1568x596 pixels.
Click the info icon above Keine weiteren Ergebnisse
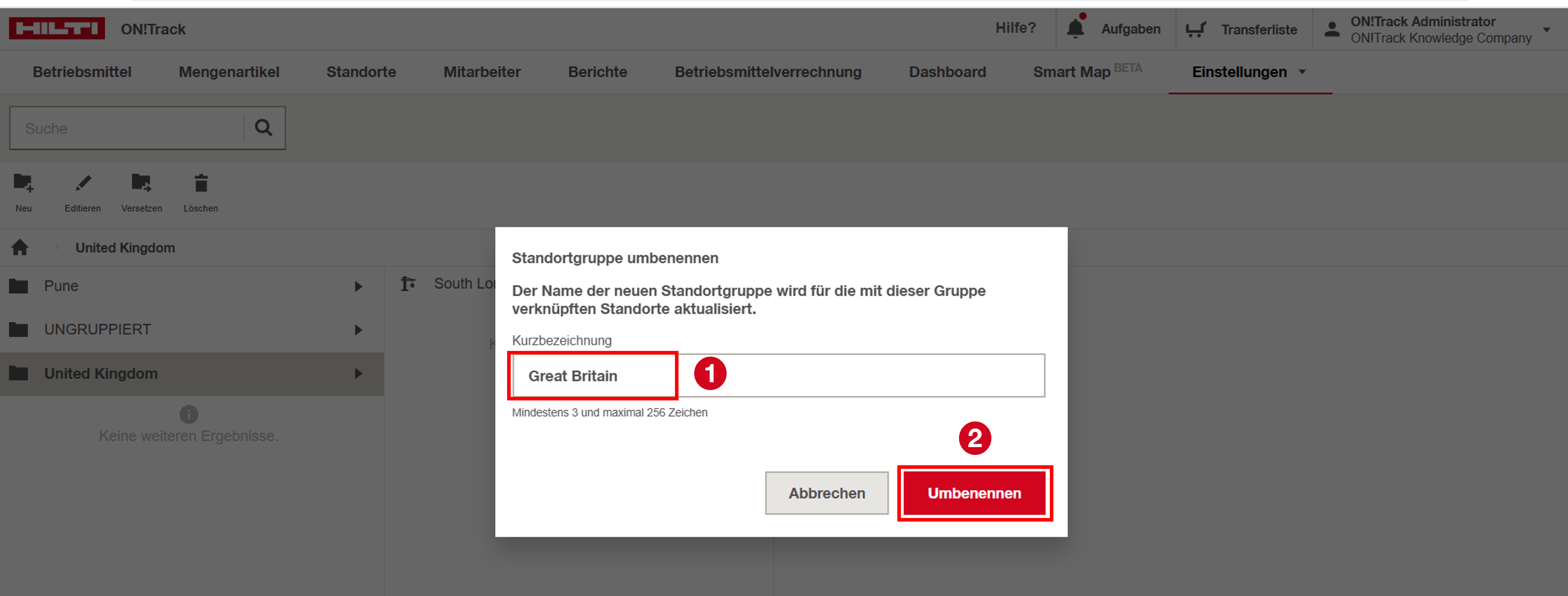coord(189,414)
